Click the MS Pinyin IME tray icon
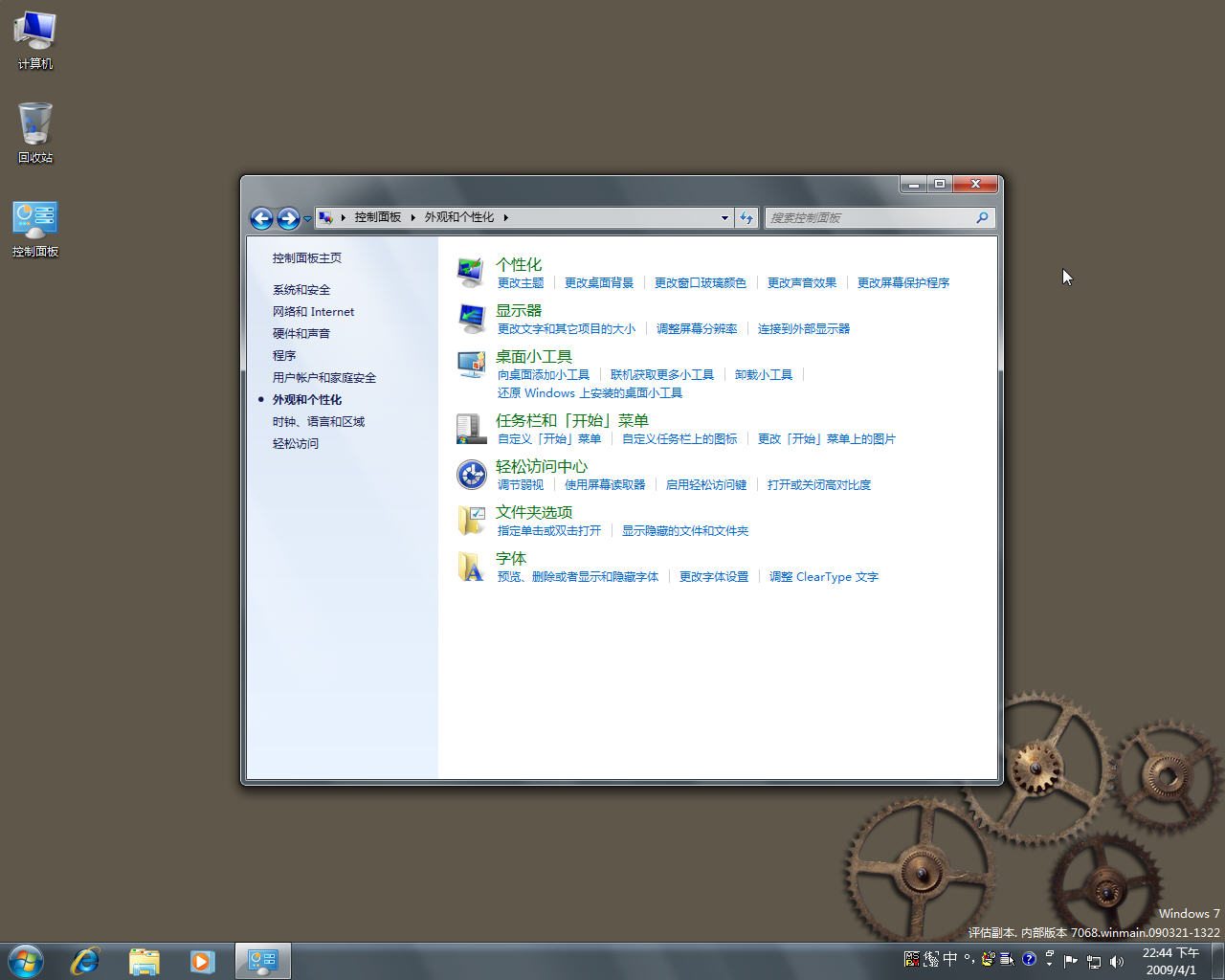Viewport: 1225px width, 980px height. 911,959
